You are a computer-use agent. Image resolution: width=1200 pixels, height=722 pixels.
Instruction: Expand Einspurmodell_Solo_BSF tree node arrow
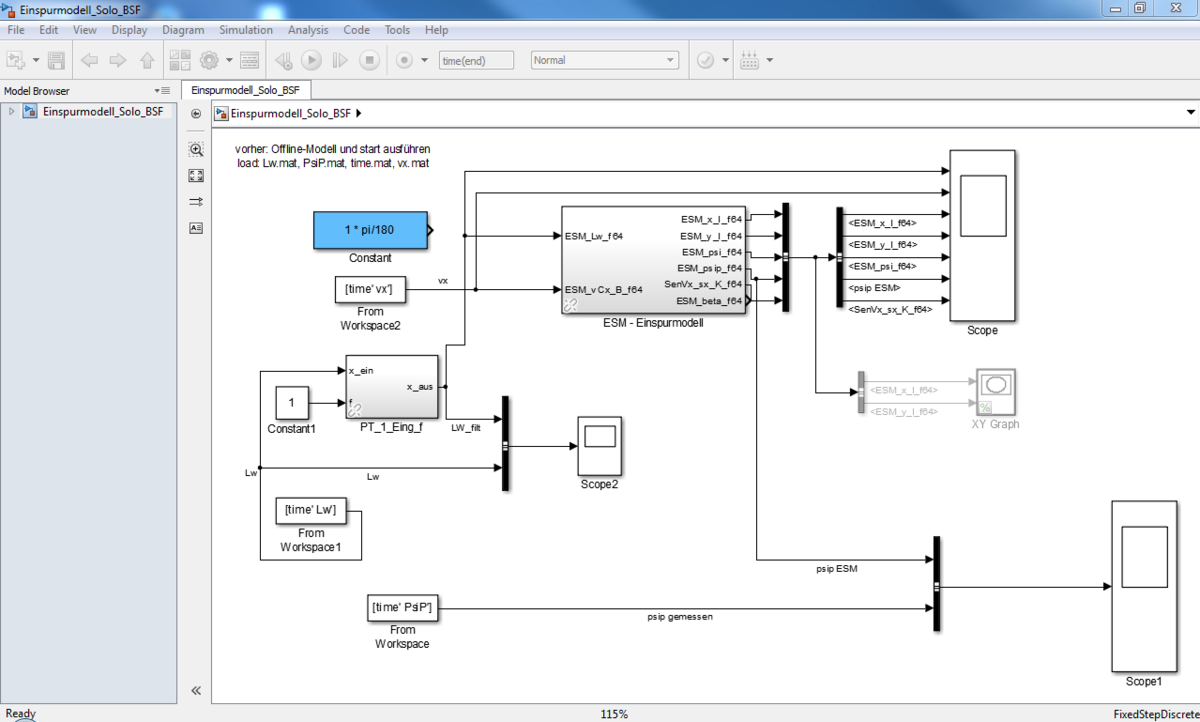pos(12,112)
